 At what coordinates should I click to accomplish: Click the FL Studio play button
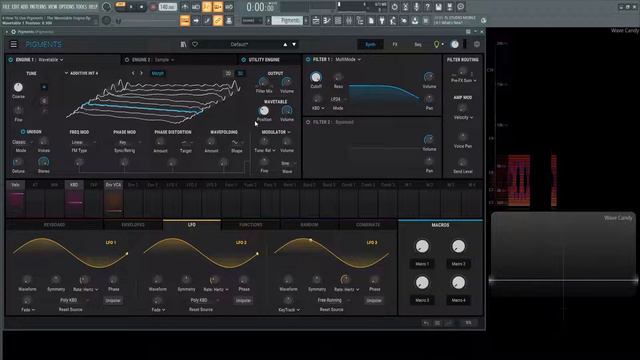click(131, 7)
